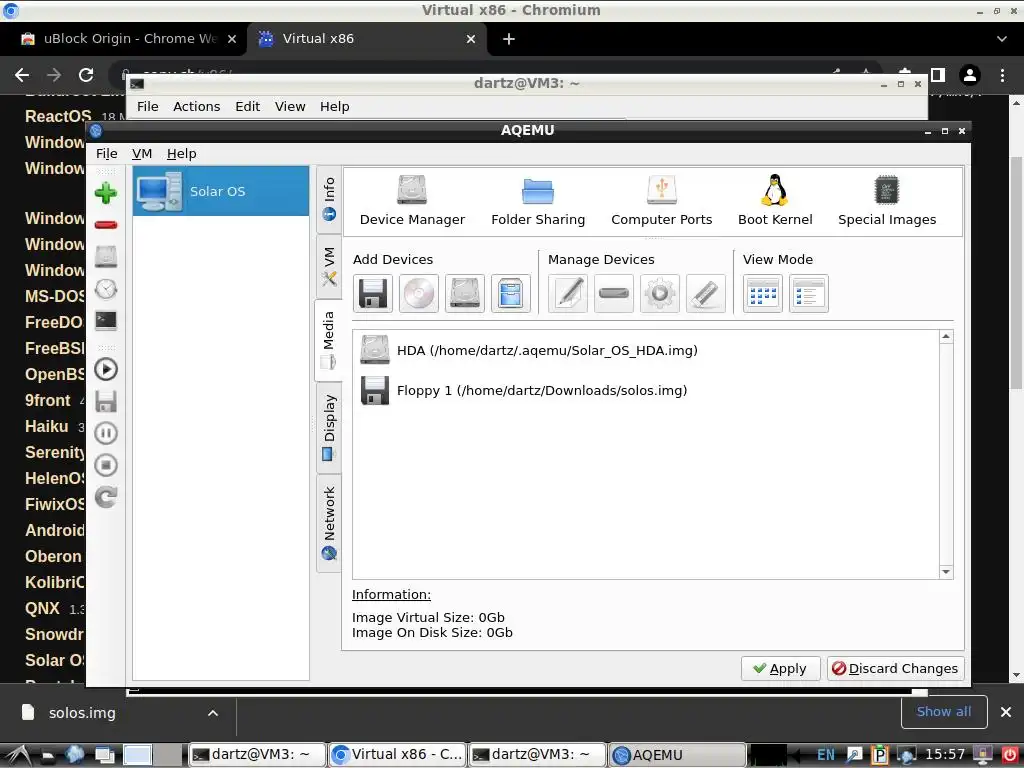Image resolution: width=1024 pixels, height=768 pixels.
Task: Switch to the Network tab
Action: [x=328, y=523]
